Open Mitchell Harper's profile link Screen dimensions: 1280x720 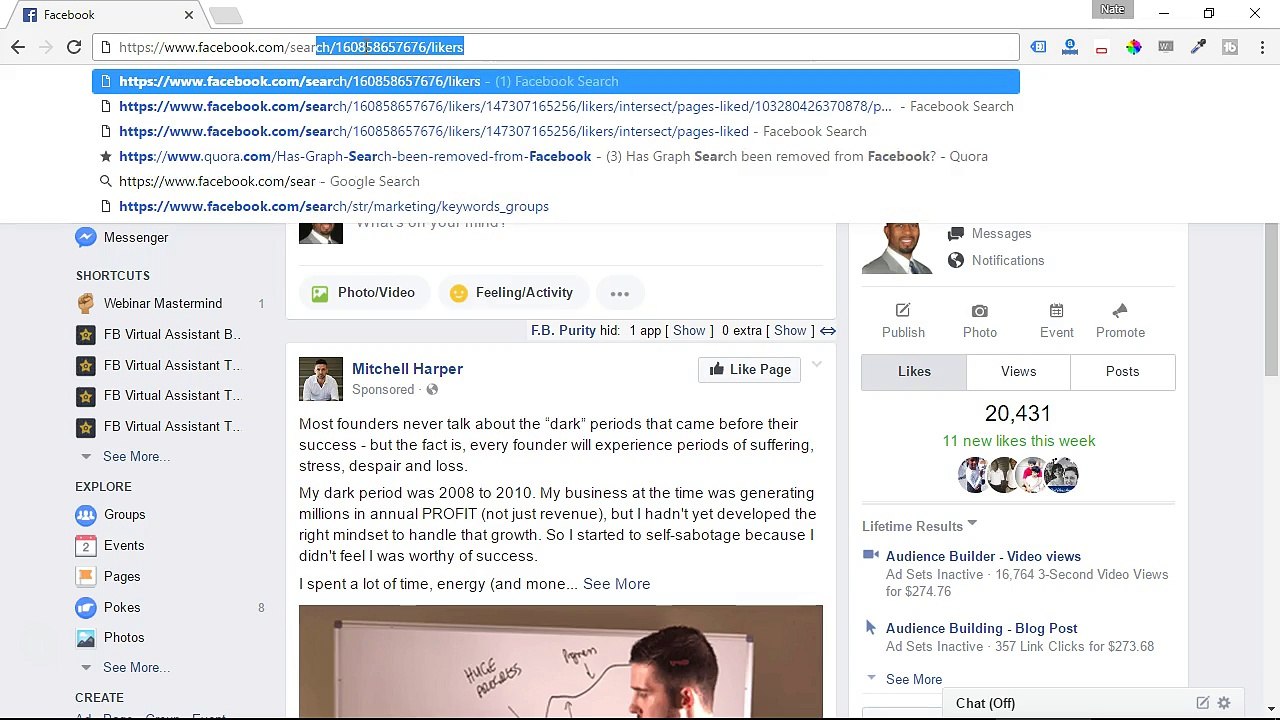pos(407,369)
